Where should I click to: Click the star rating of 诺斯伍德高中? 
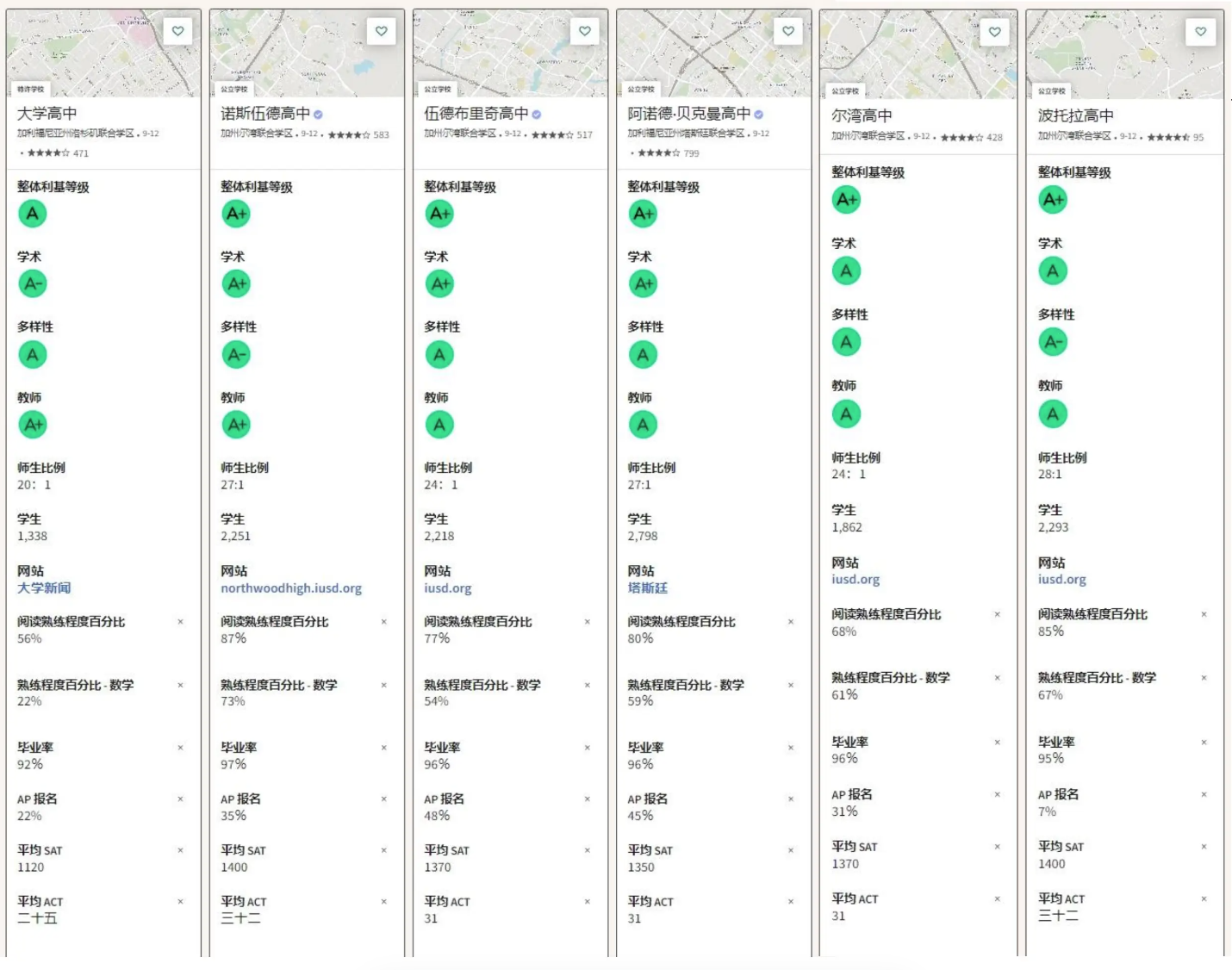pos(348,135)
